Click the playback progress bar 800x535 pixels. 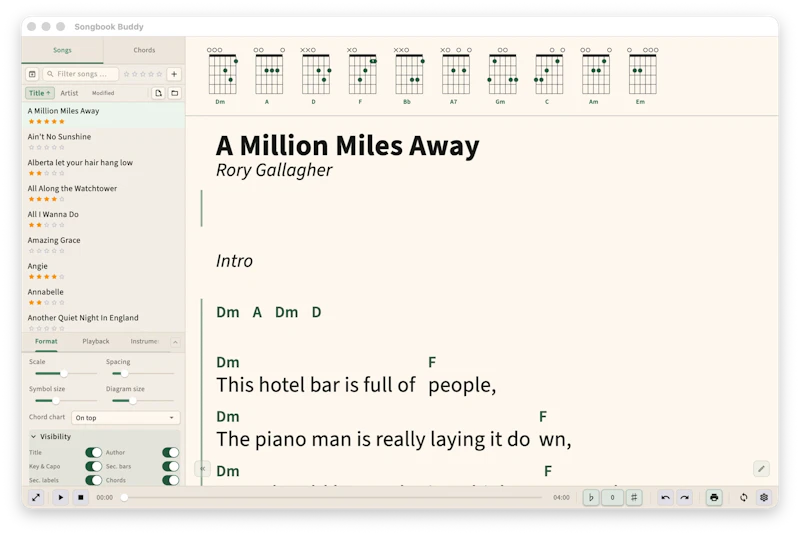[333, 497]
